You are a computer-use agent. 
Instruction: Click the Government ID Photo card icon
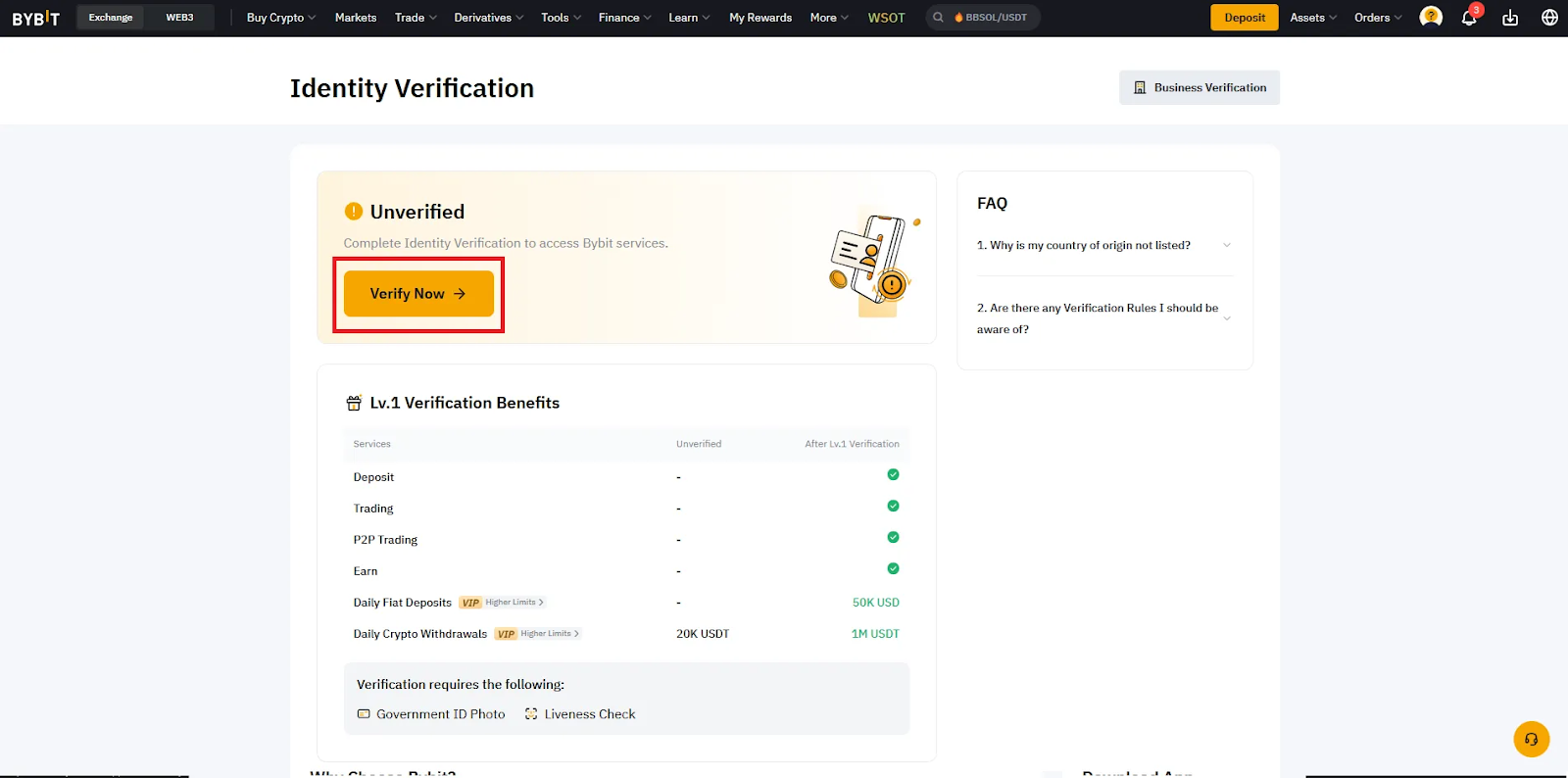pyautogui.click(x=364, y=714)
